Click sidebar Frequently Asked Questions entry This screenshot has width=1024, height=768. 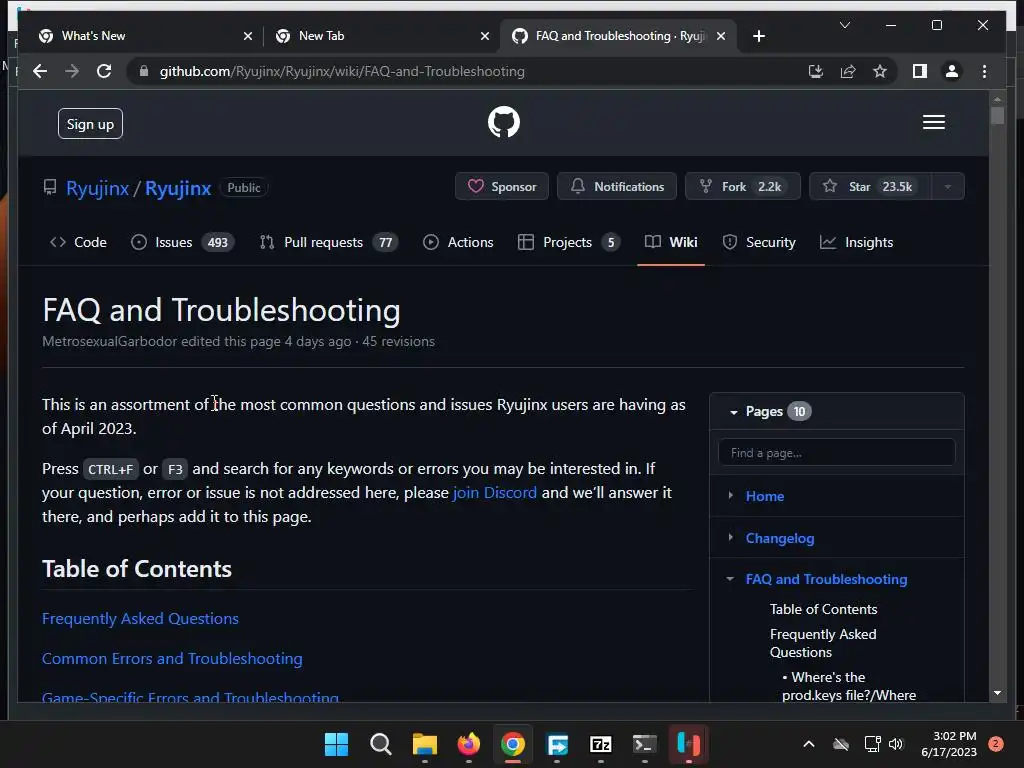[x=823, y=643]
